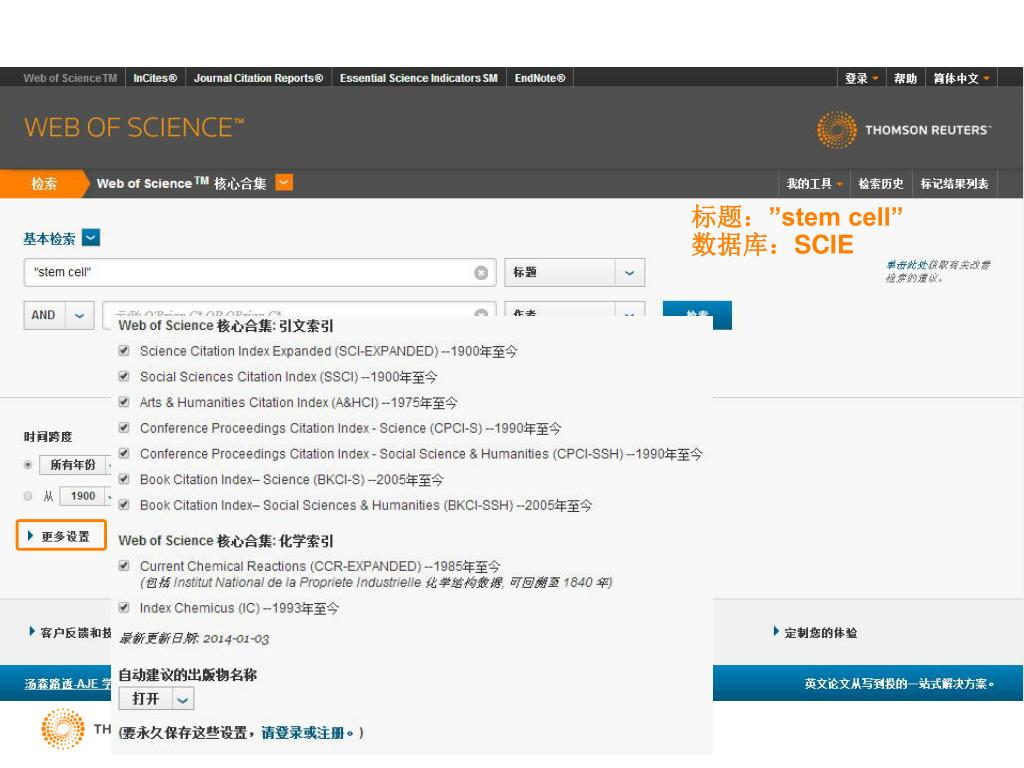Open the 帮助 help menu
Image resolution: width=1024 pixels, height=768 pixels.
(x=905, y=78)
